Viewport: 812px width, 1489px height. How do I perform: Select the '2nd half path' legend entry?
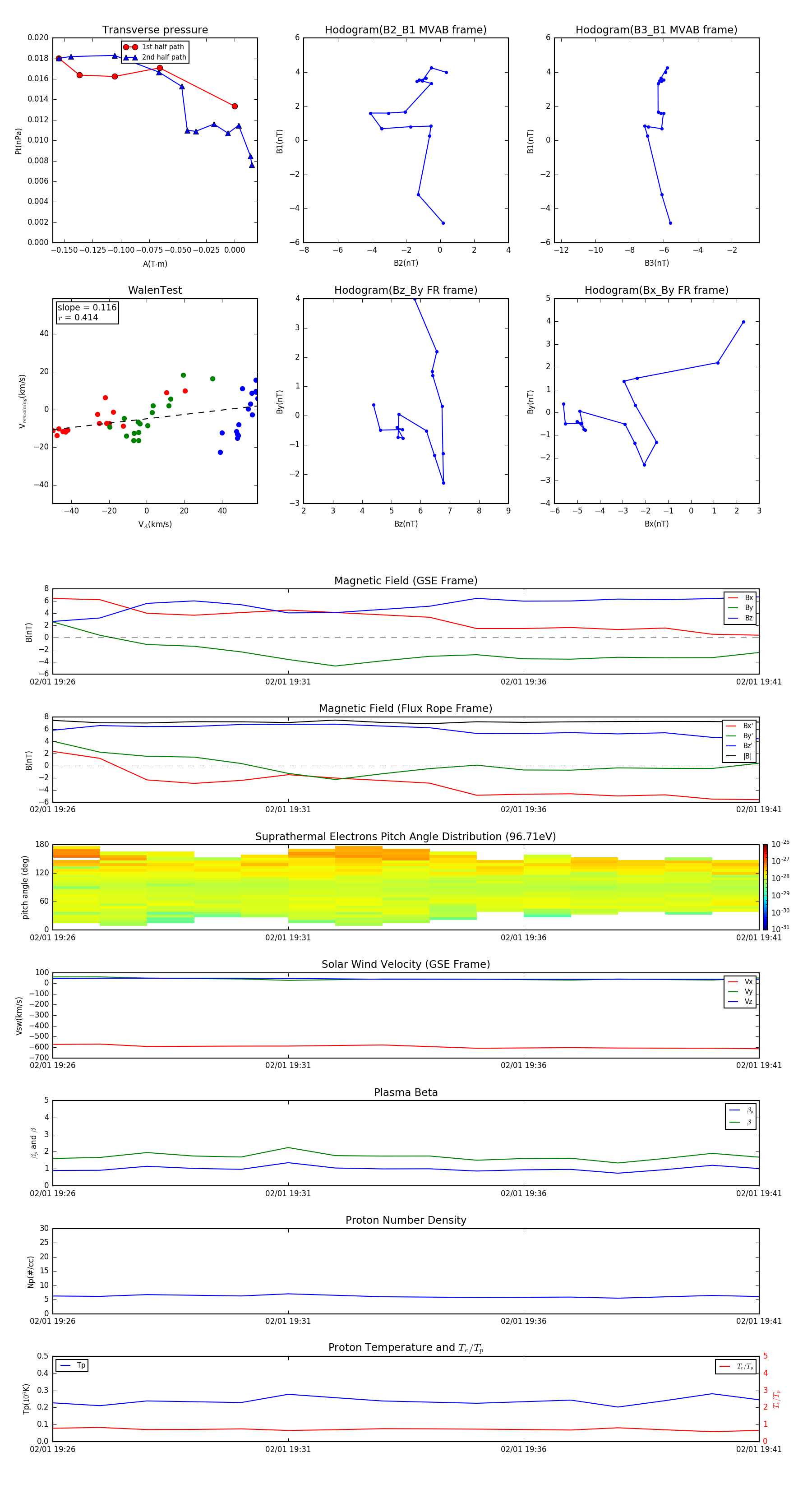point(154,57)
